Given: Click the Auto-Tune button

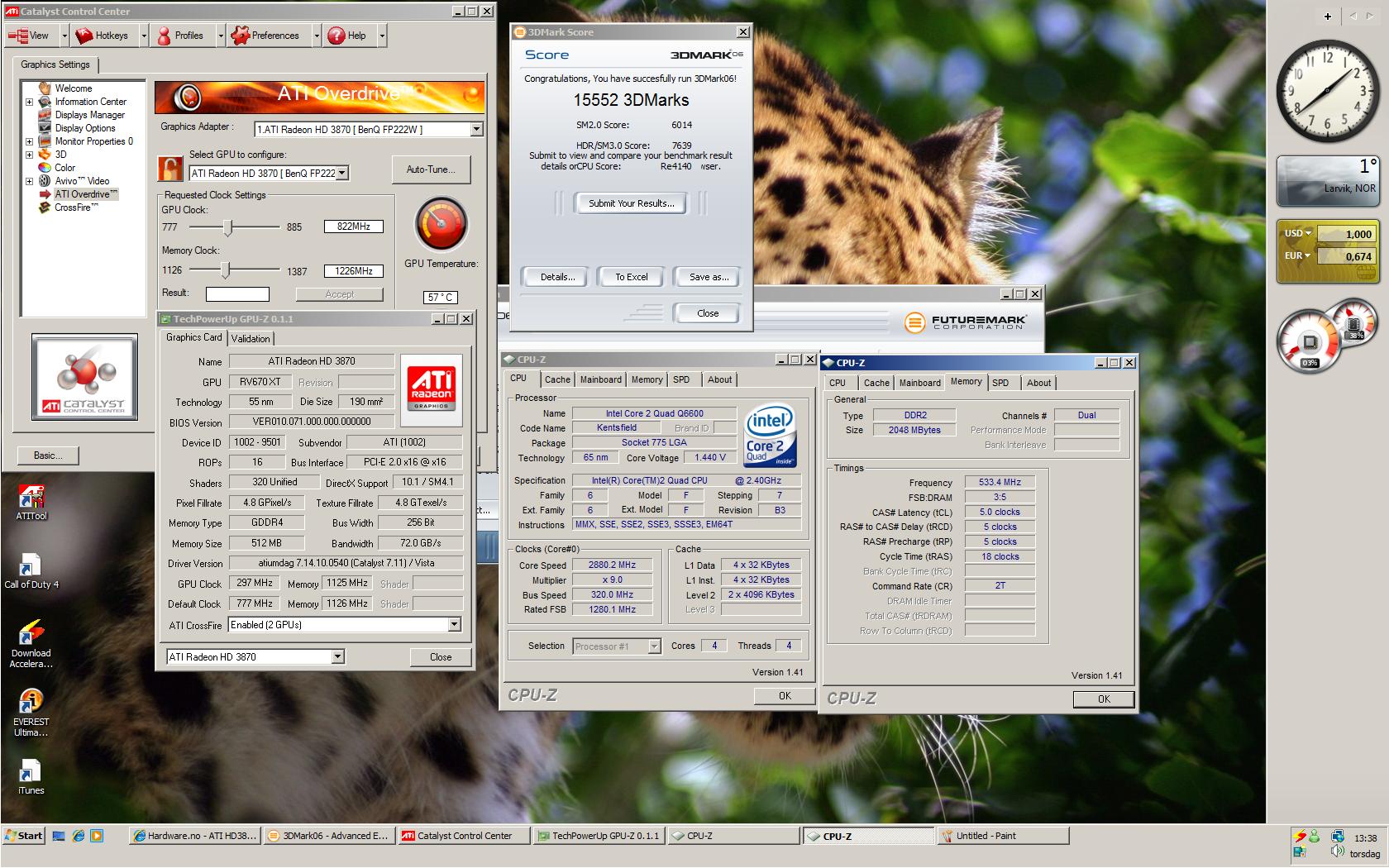Looking at the screenshot, I should click(x=431, y=169).
